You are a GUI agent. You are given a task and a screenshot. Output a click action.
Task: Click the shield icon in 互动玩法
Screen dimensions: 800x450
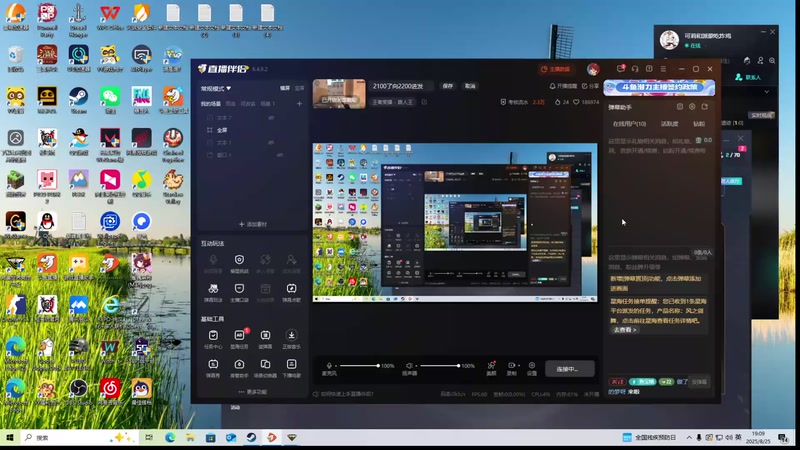click(x=239, y=260)
